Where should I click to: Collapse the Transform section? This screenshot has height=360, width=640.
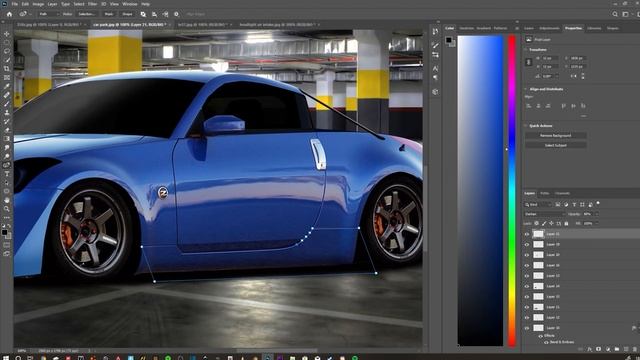point(526,49)
